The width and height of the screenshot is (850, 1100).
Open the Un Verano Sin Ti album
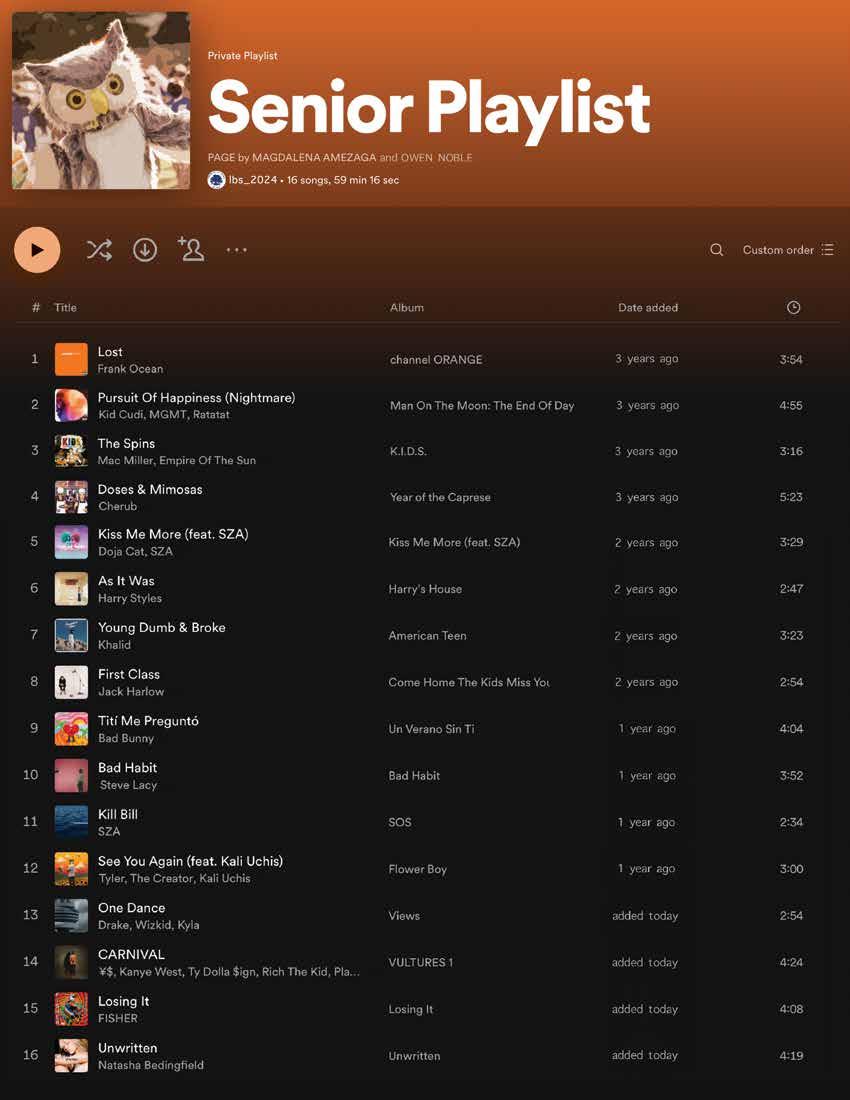tap(431, 729)
